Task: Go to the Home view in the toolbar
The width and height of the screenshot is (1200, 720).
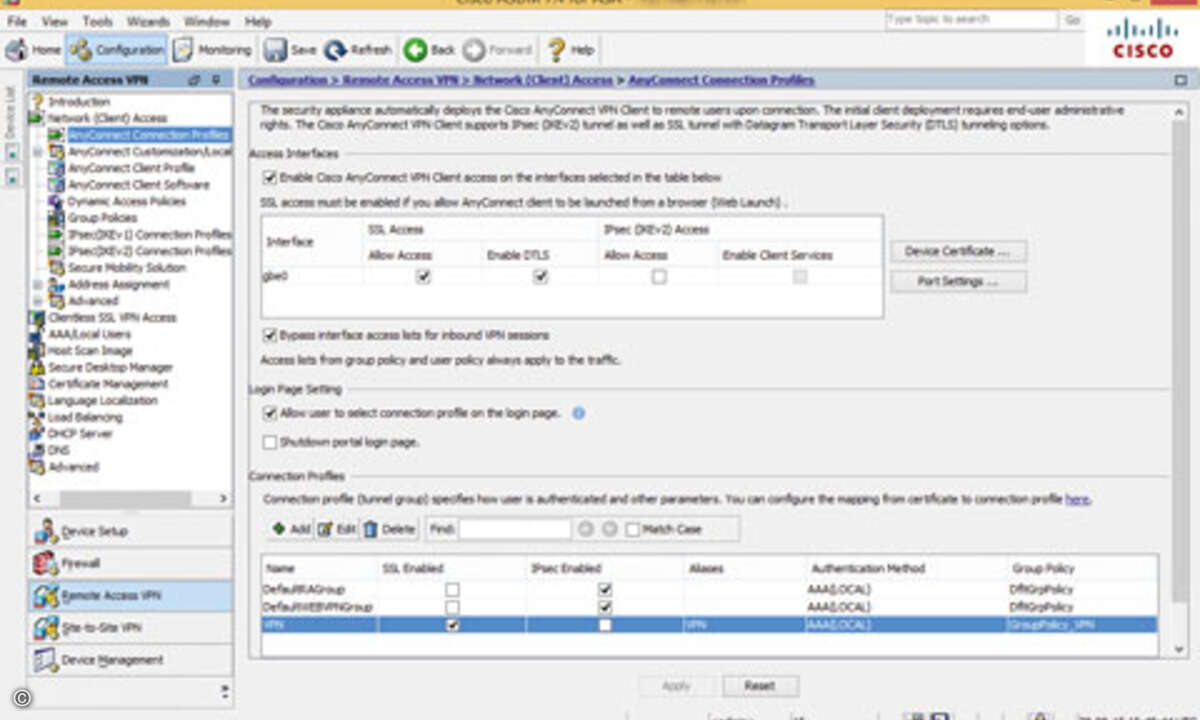Action: pyautogui.click(x=33, y=49)
